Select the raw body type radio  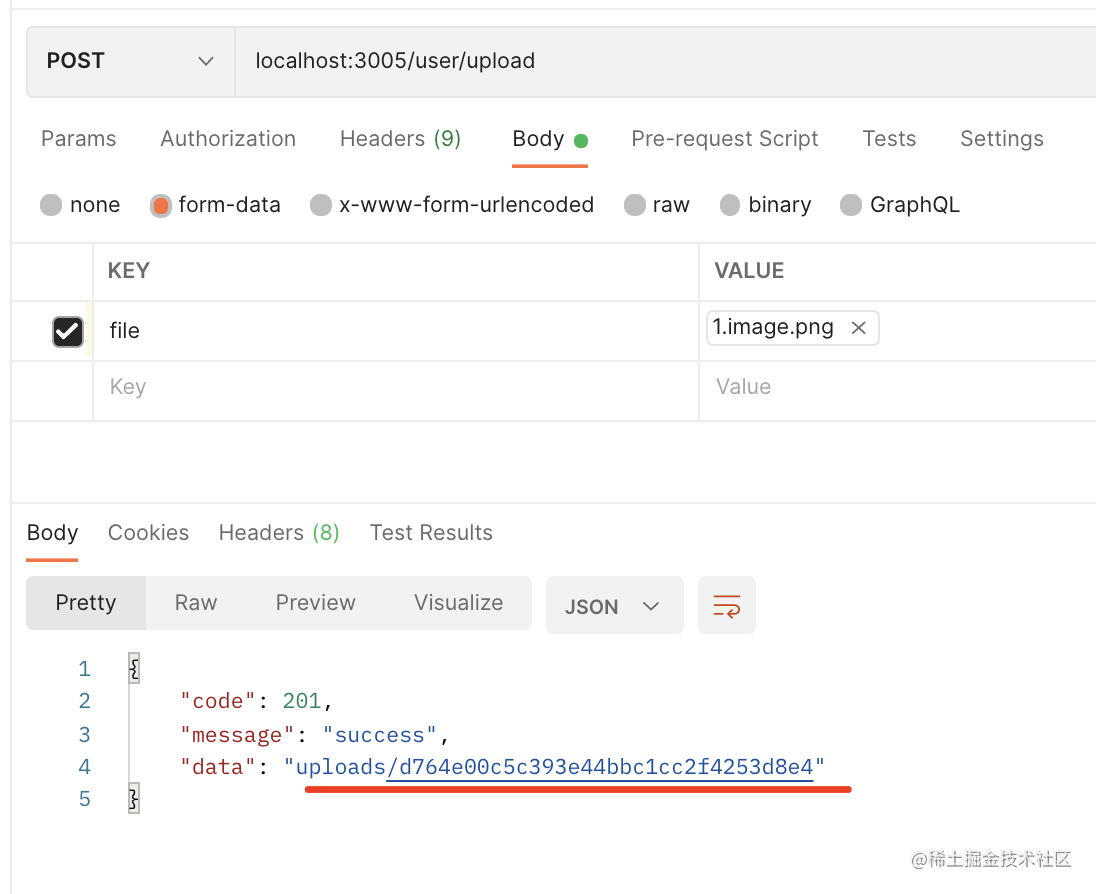pyautogui.click(x=634, y=205)
